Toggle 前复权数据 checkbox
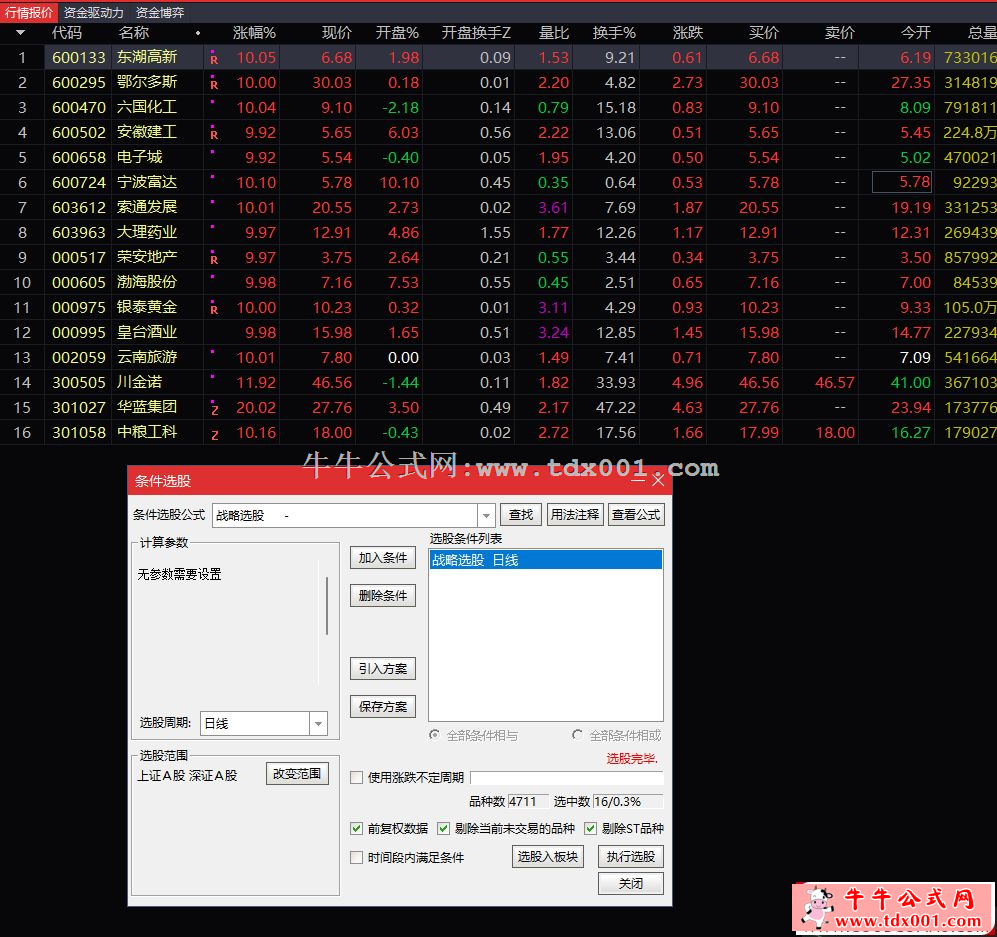 [x=357, y=828]
